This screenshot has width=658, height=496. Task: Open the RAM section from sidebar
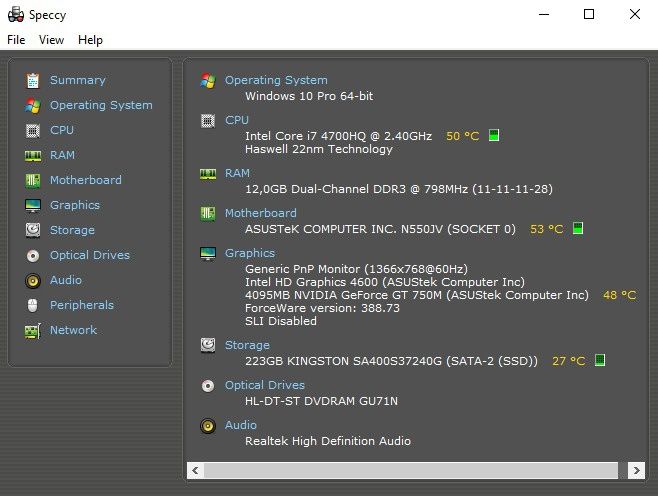[62, 155]
